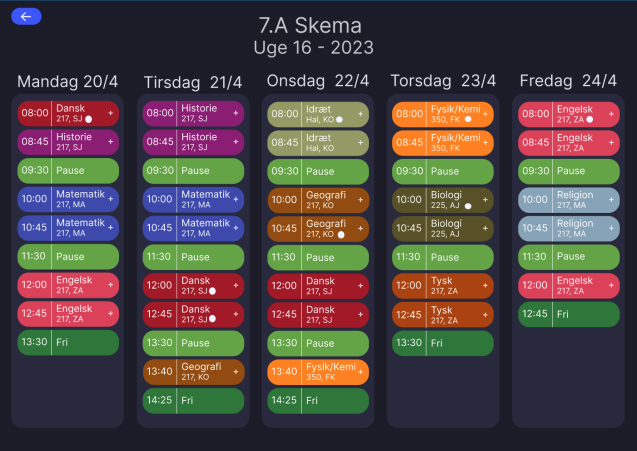Click plus icon on Wednesday 13:40 Fysik/Kemi
Image resolution: width=637 pixels, height=451 pixels.
tap(360, 373)
